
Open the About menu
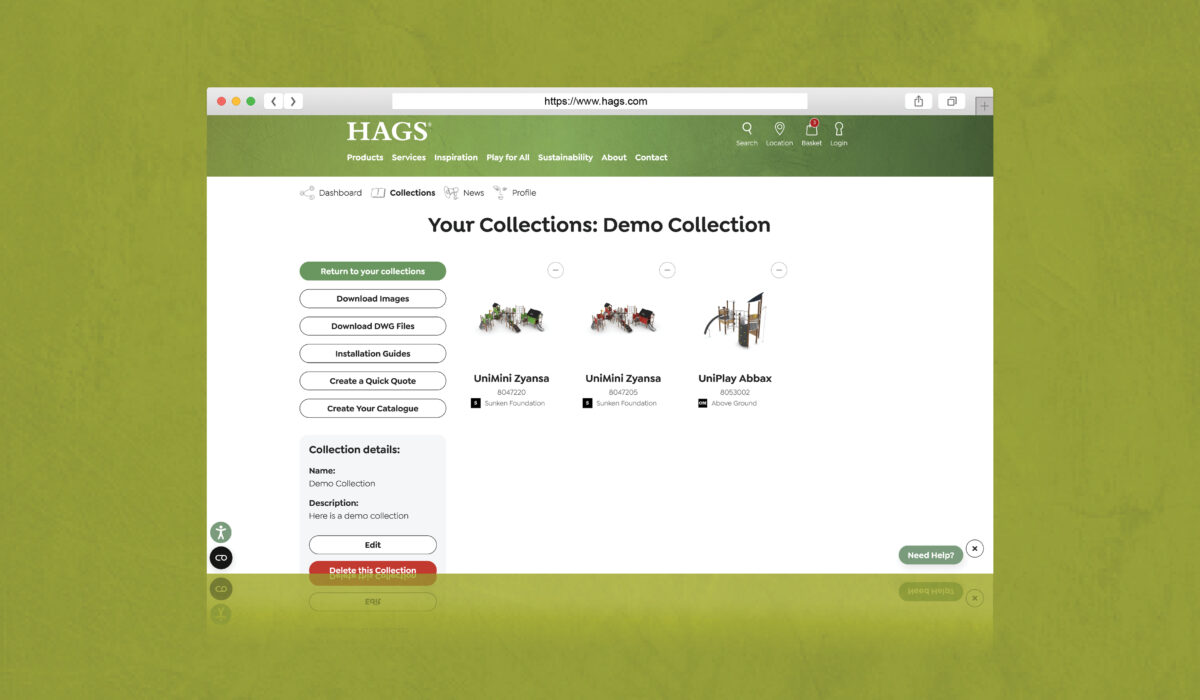[x=614, y=158]
